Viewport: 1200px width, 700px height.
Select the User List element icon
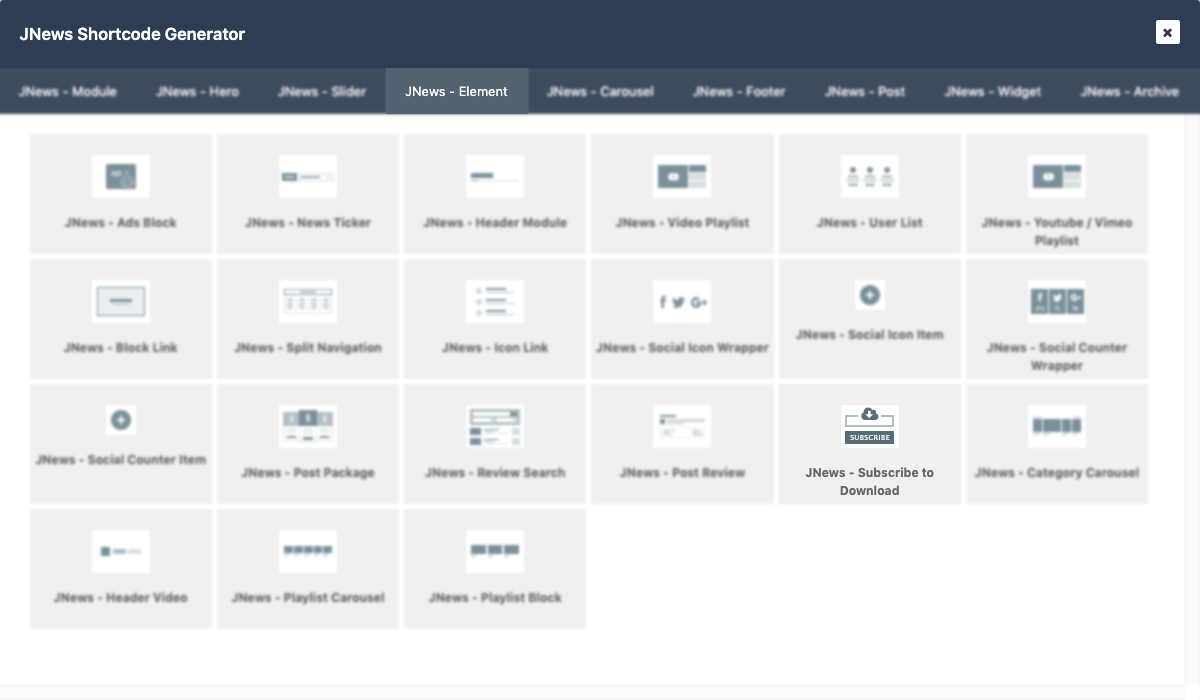[869, 177]
